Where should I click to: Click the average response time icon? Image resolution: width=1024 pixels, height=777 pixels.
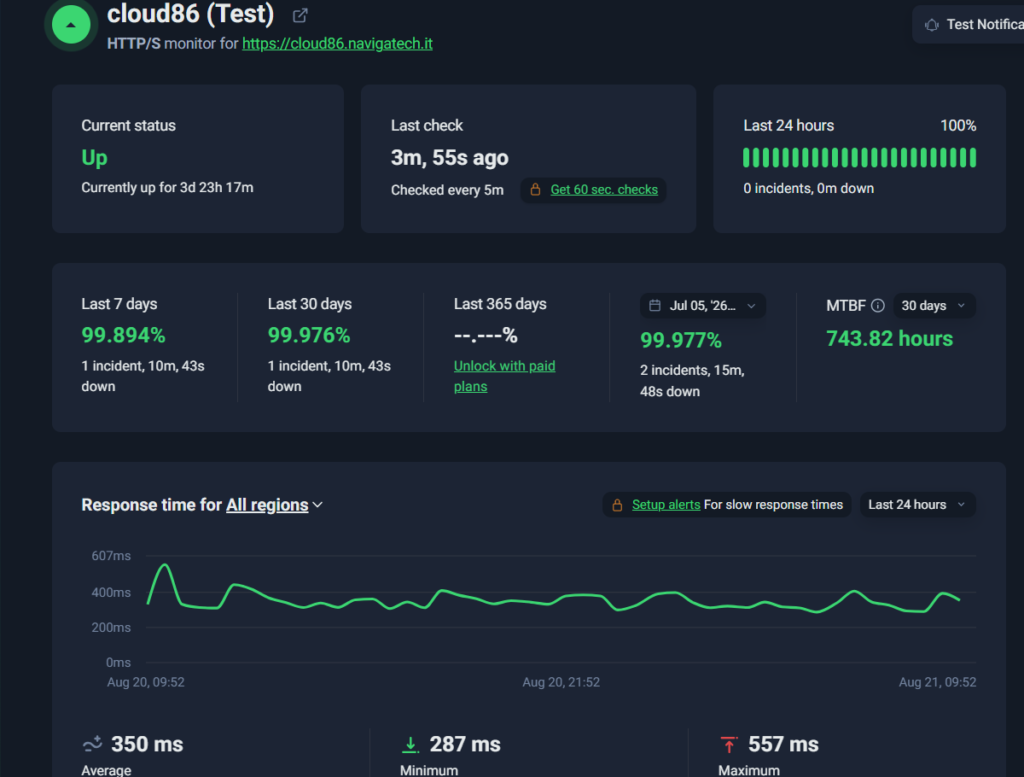point(93,744)
